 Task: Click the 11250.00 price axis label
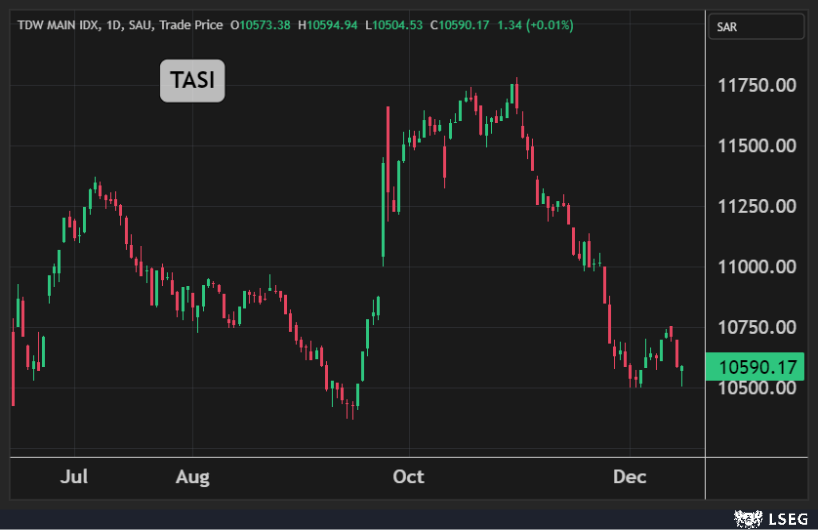757,206
